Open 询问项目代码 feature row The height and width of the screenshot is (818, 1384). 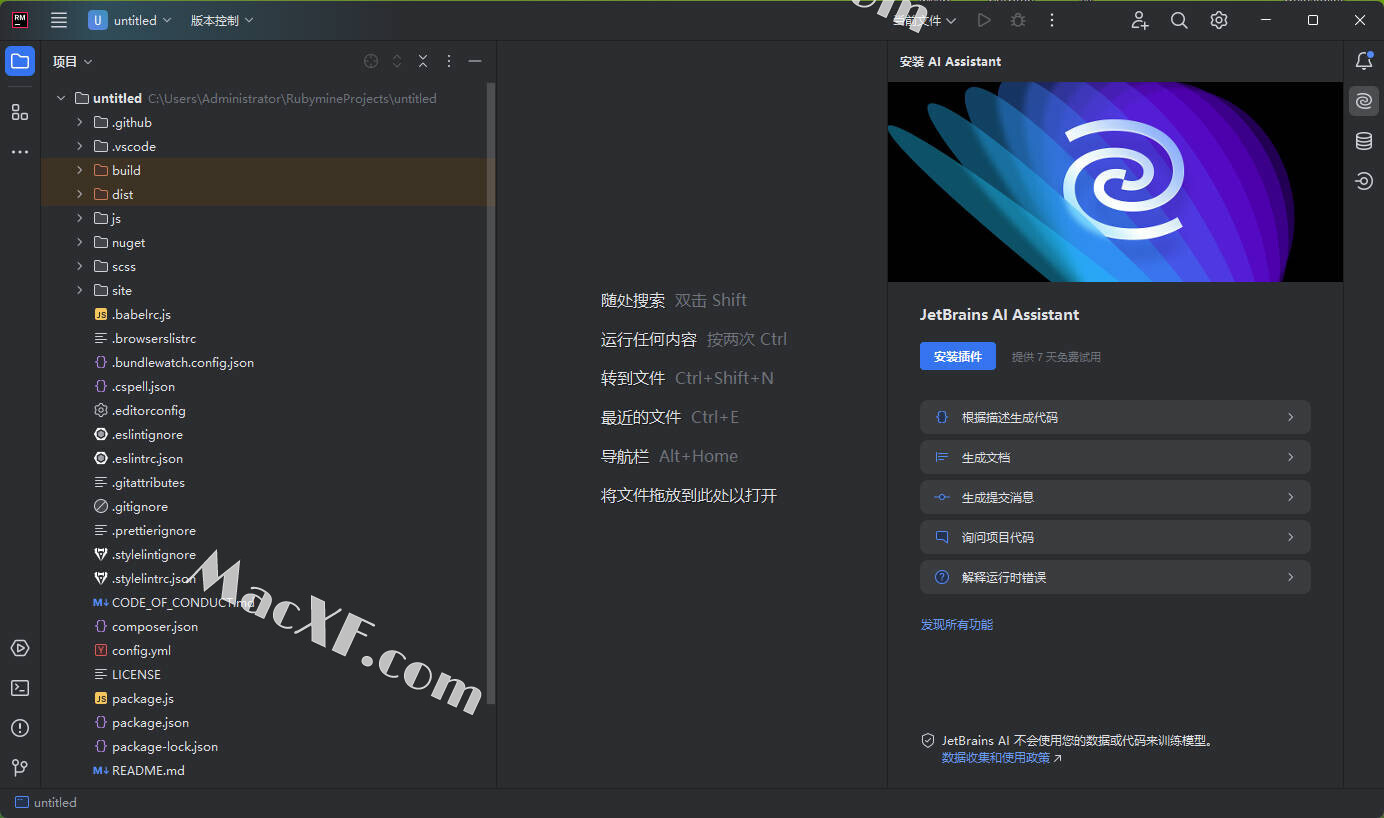click(1115, 537)
